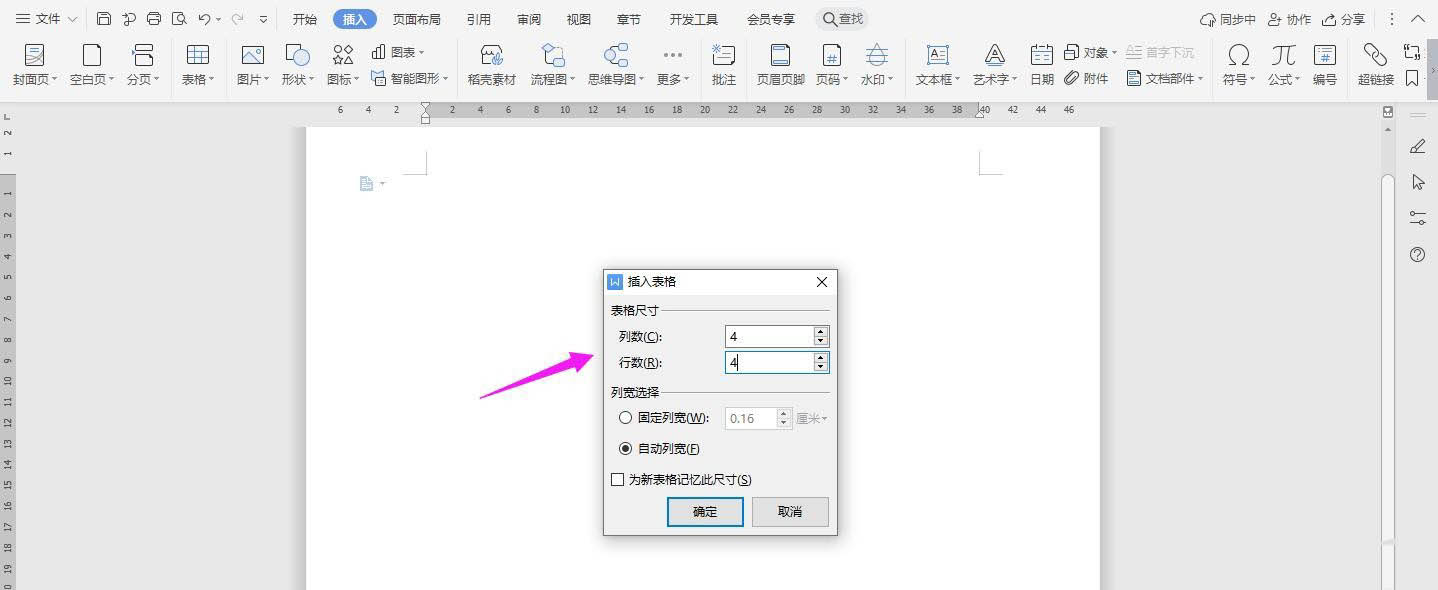Switch to the 页面布局 tab
The image size is (1438, 590).
pyautogui.click(x=416, y=19)
